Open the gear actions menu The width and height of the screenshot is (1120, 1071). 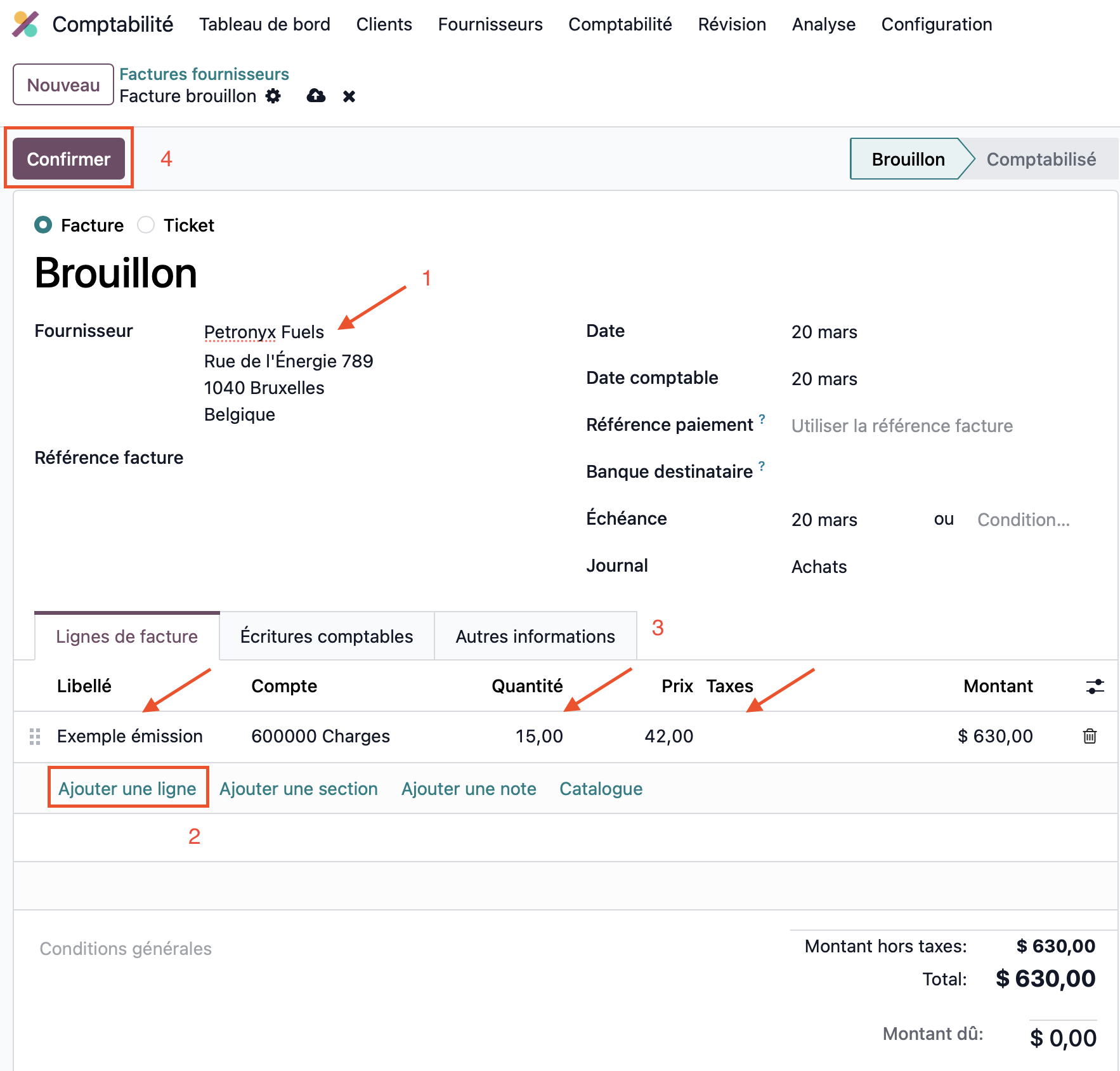pos(273,96)
